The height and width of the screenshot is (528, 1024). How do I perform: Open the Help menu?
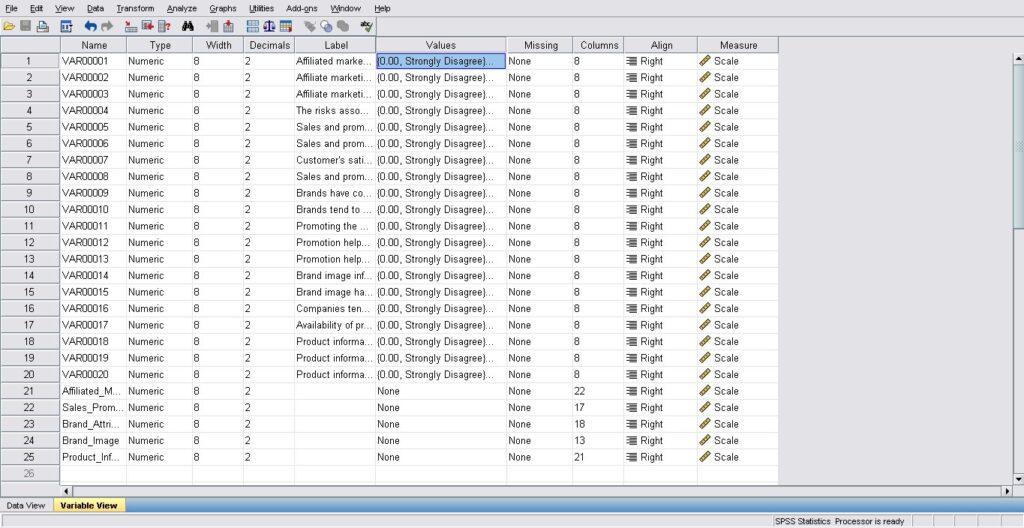click(382, 8)
